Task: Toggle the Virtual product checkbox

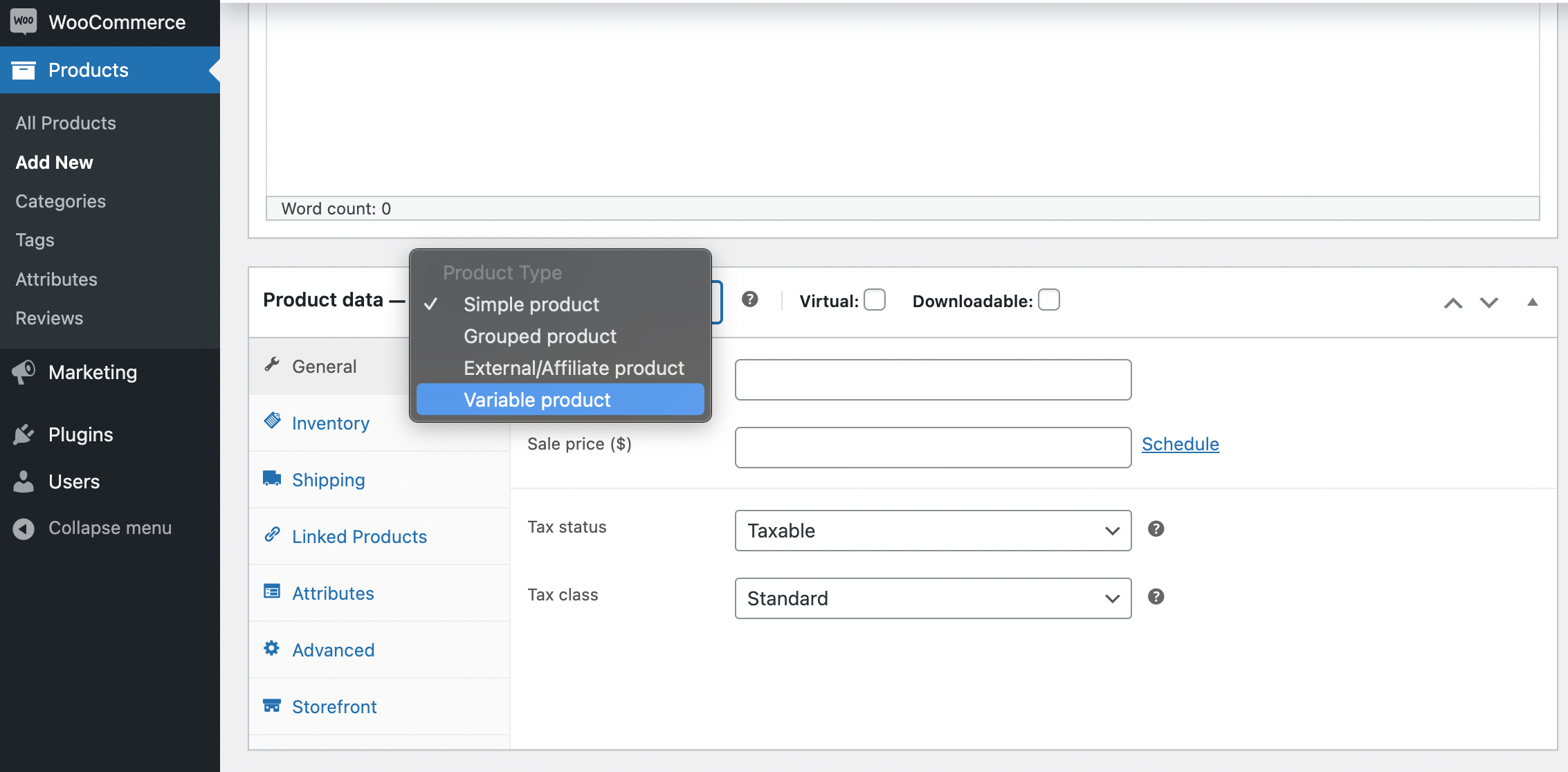Action: tap(873, 300)
